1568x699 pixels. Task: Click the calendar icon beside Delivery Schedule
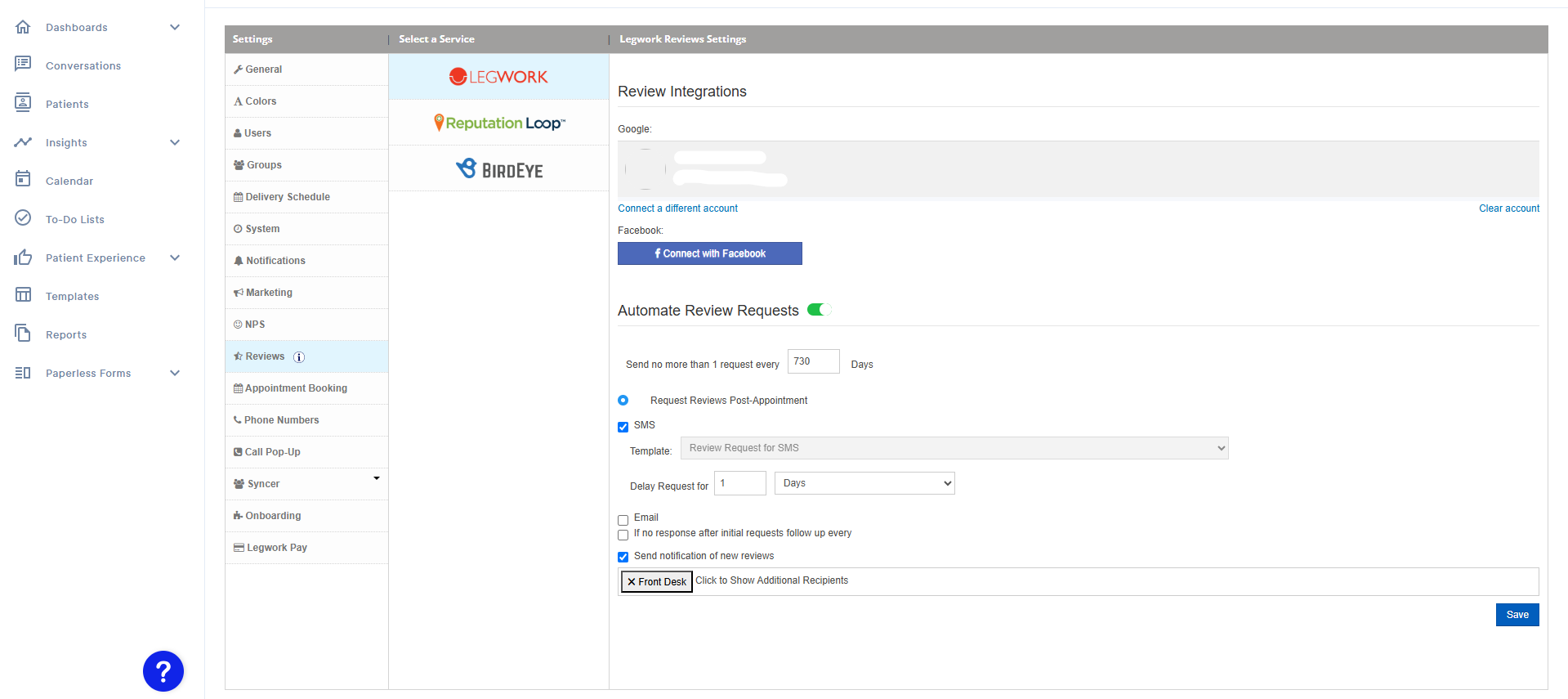point(238,197)
